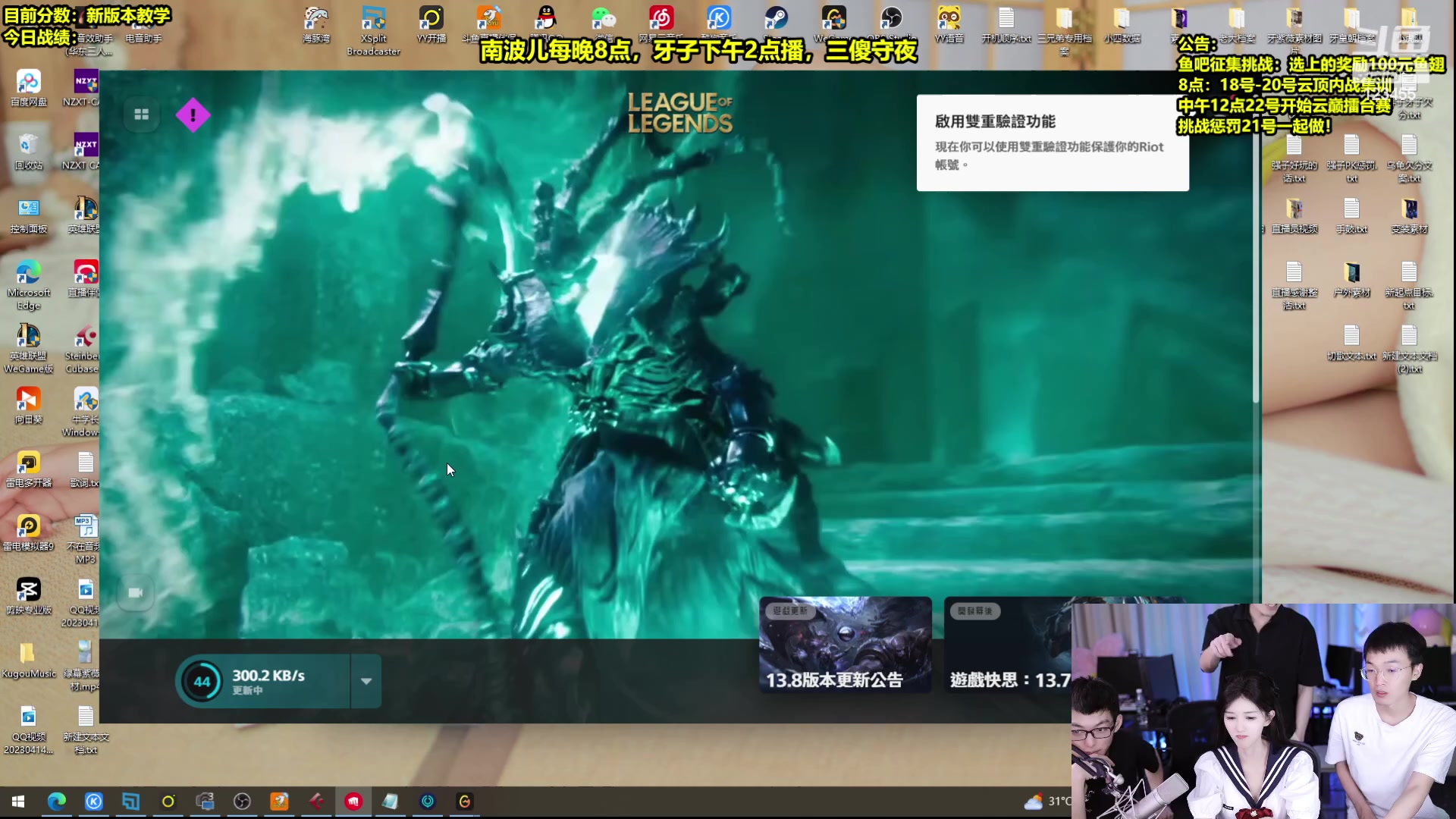This screenshot has width=1456, height=819.
Task: Expand the update options dropdown arrow
Action: click(x=366, y=681)
